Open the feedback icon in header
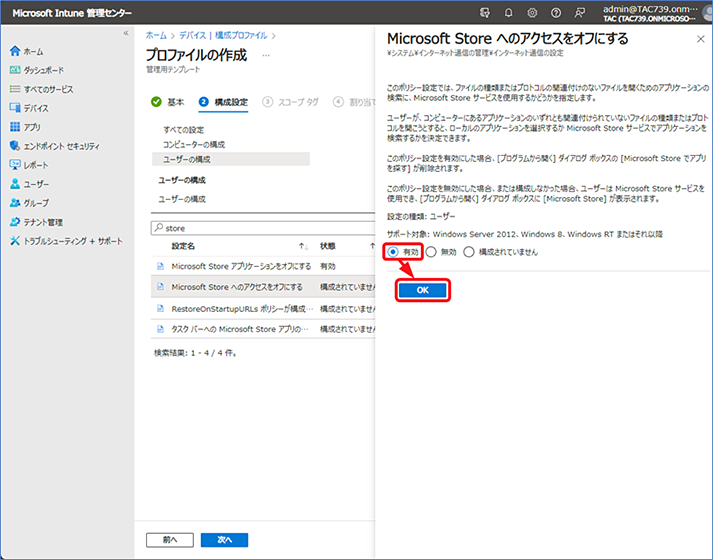 (579, 13)
